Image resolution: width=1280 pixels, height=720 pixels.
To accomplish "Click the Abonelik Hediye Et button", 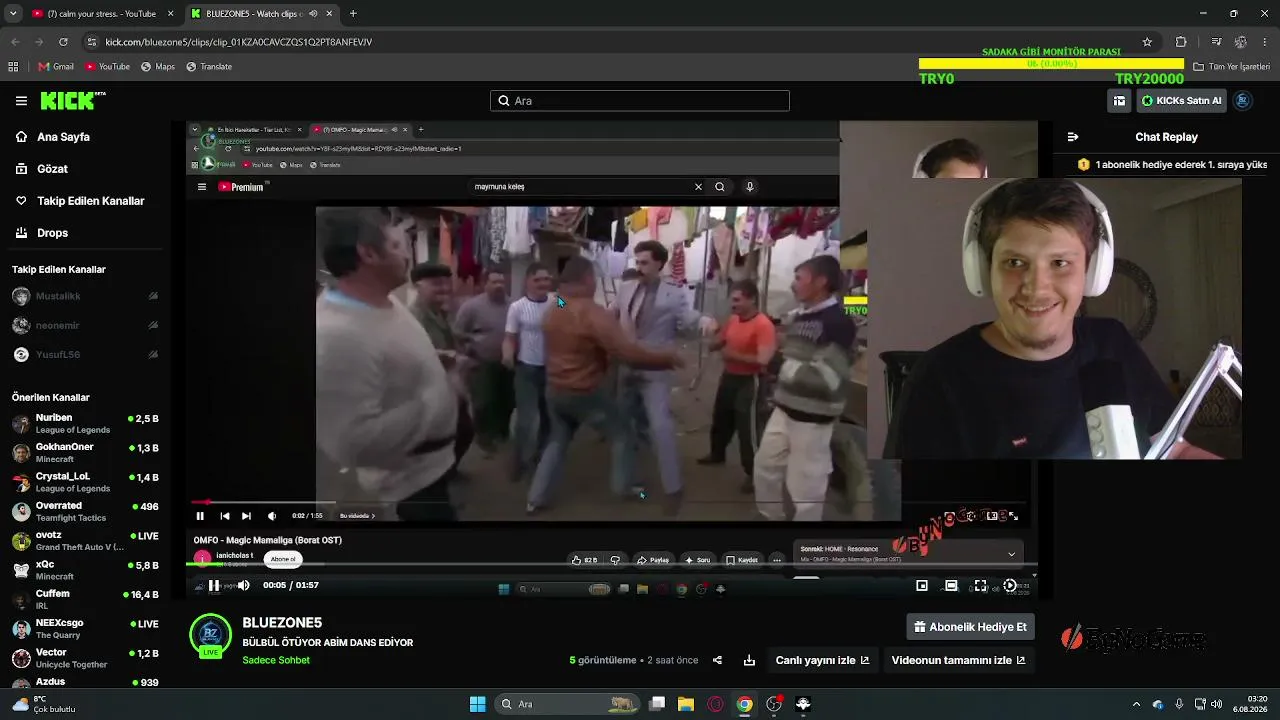I will tap(970, 627).
